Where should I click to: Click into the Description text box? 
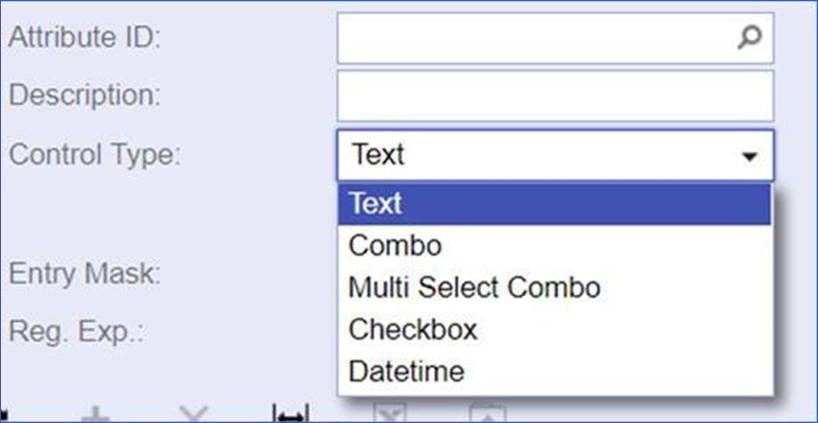556,96
